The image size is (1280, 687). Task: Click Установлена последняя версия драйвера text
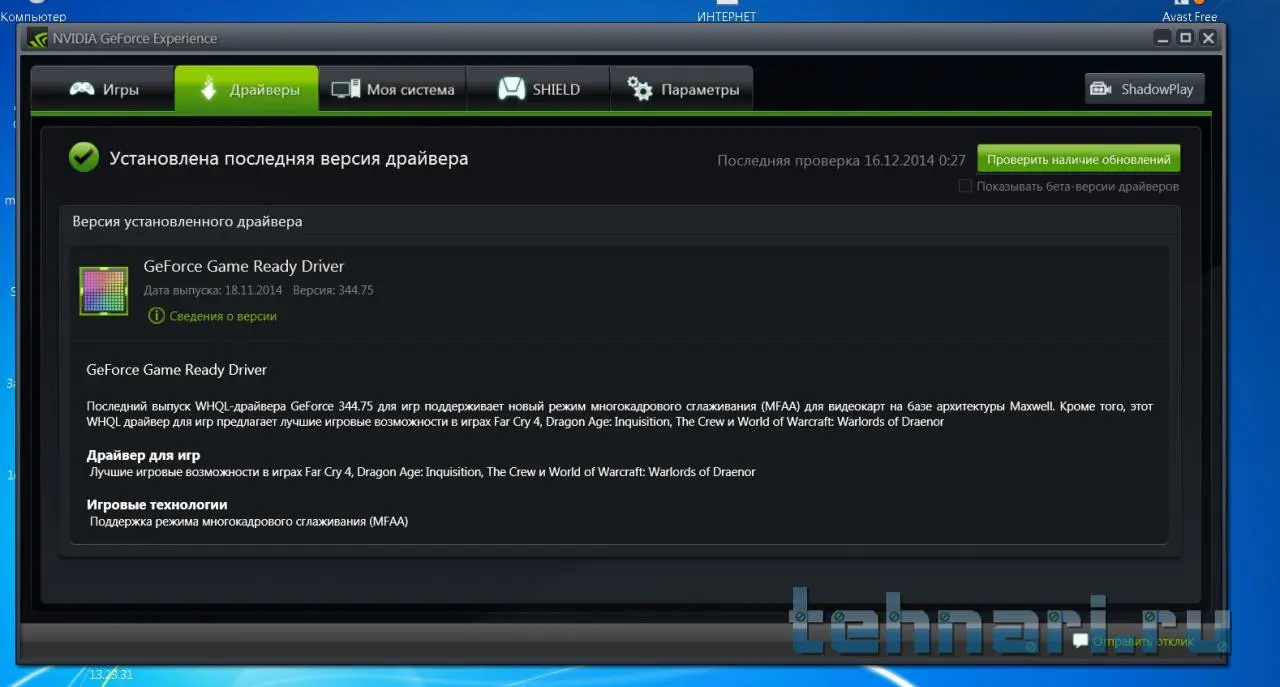[289, 158]
